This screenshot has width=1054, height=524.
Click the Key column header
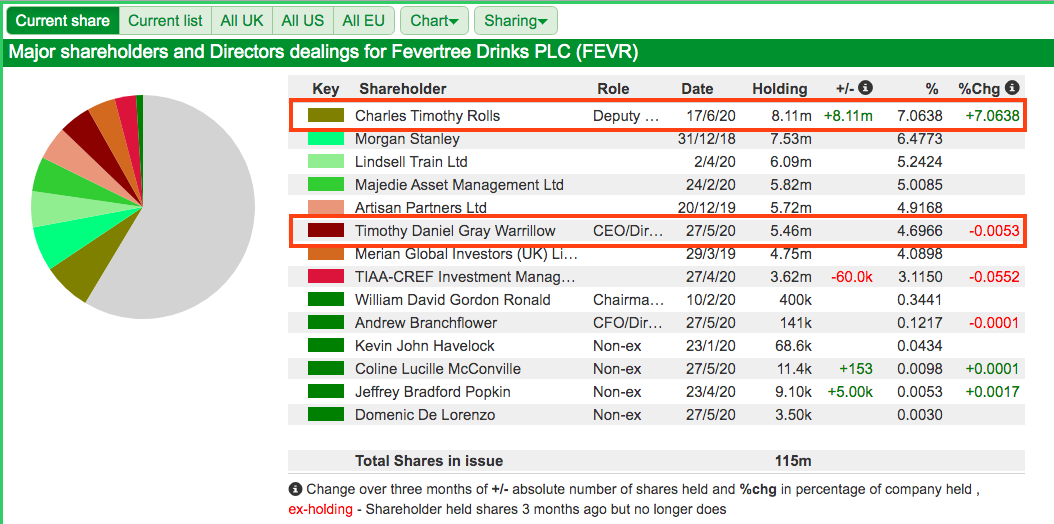326,89
